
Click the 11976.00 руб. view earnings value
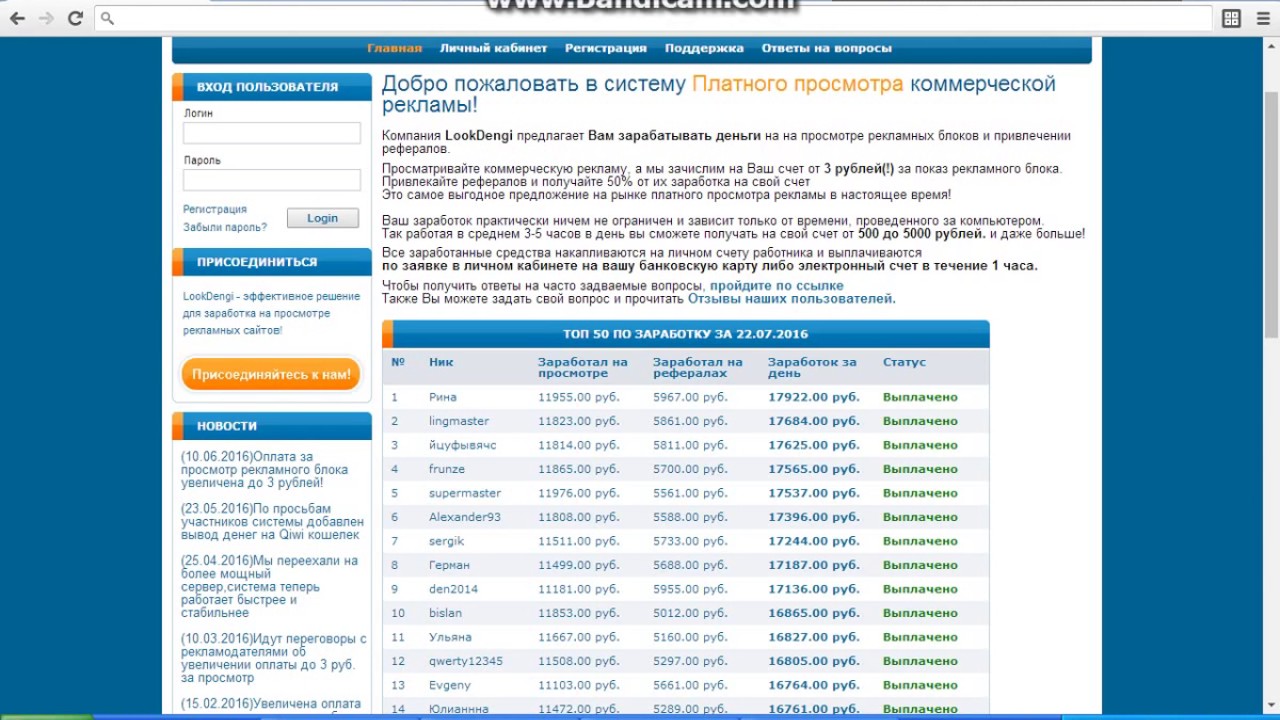click(579, 493)
